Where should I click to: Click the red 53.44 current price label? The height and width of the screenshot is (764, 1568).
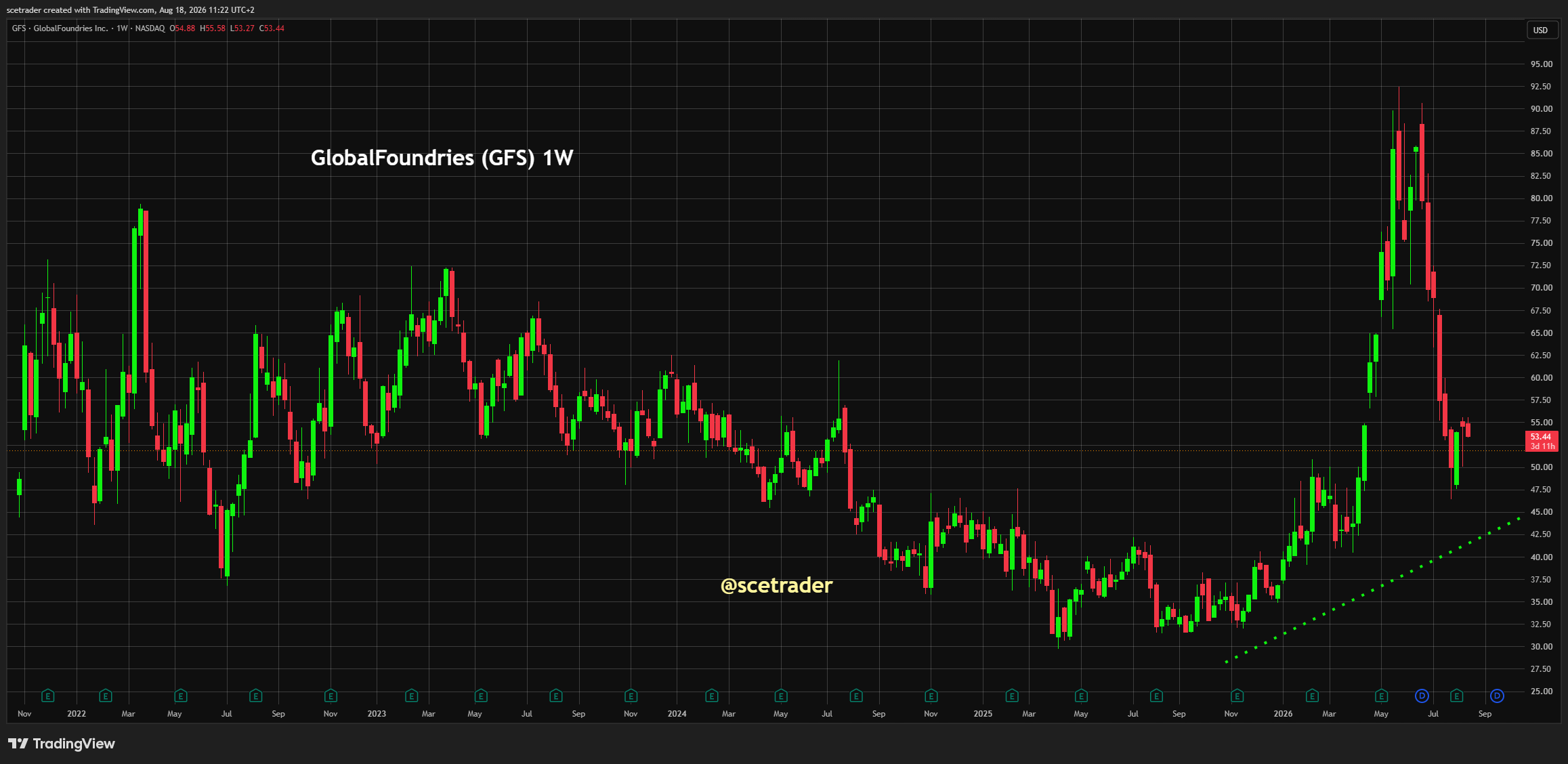(1542, 442)
